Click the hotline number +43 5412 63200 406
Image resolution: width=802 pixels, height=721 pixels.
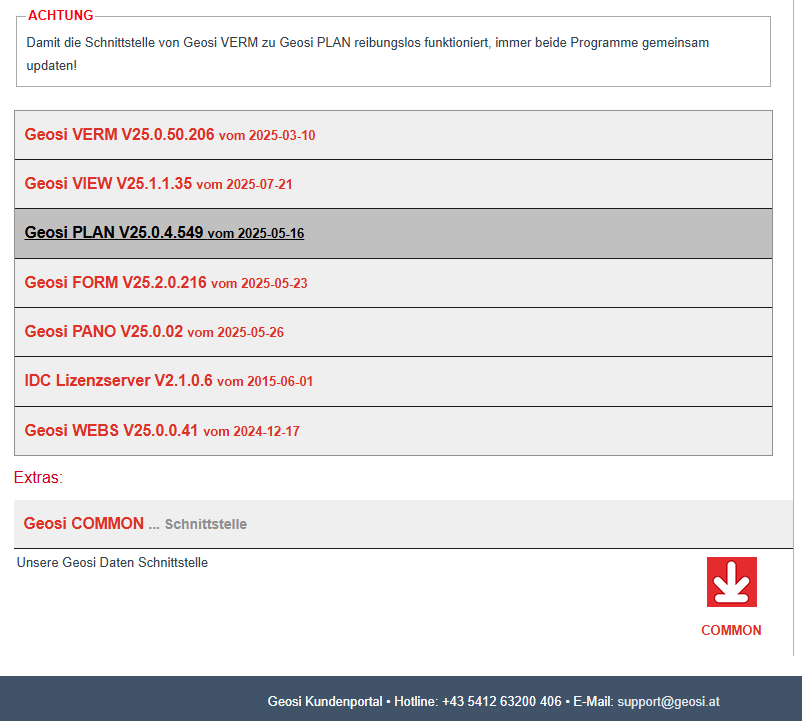[501, 702]
